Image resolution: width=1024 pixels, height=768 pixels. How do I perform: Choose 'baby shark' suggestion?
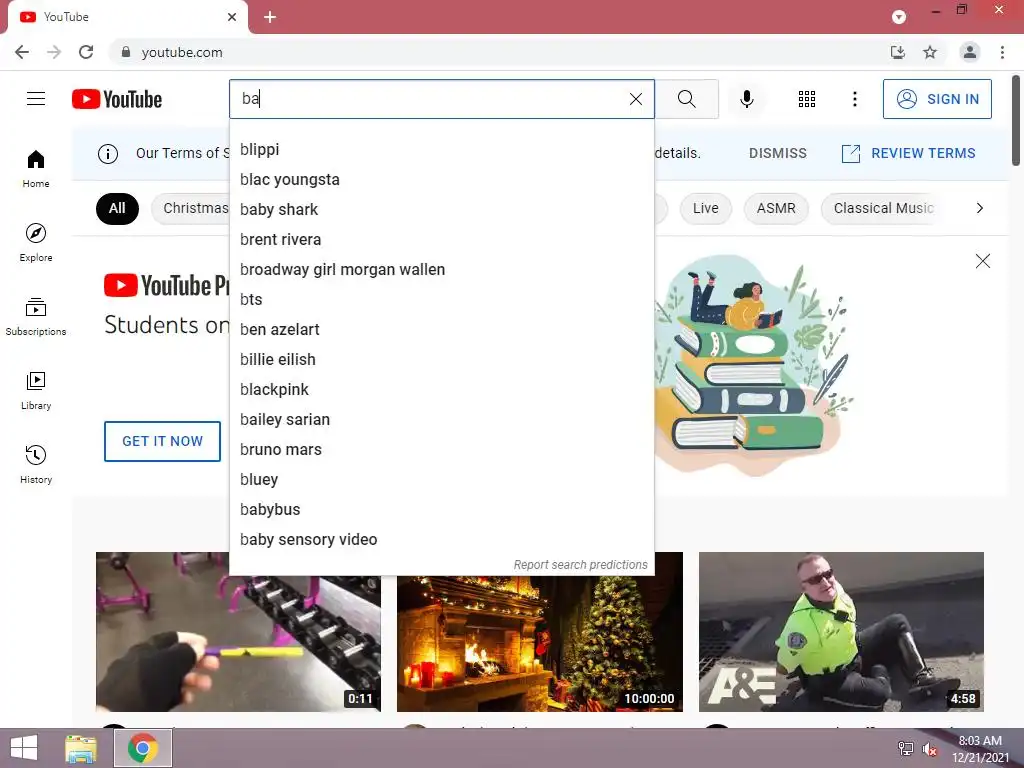441,210
